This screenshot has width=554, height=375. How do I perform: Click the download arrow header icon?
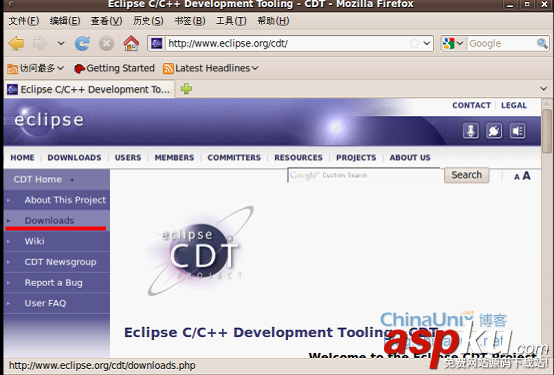coord(471,131)
